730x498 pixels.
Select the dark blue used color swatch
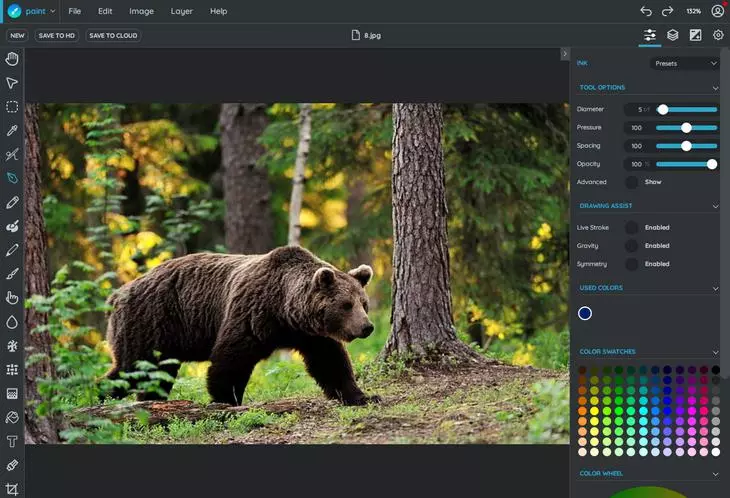pyautogui.click(x=585, y=313)
